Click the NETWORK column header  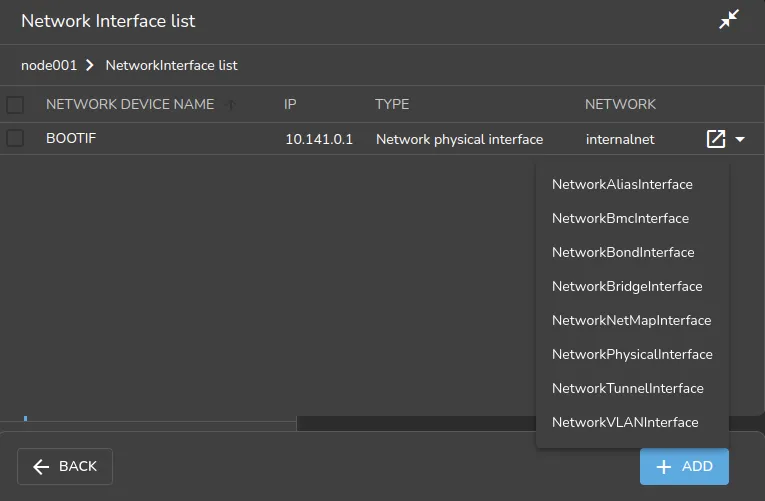[x=620, y=104]
